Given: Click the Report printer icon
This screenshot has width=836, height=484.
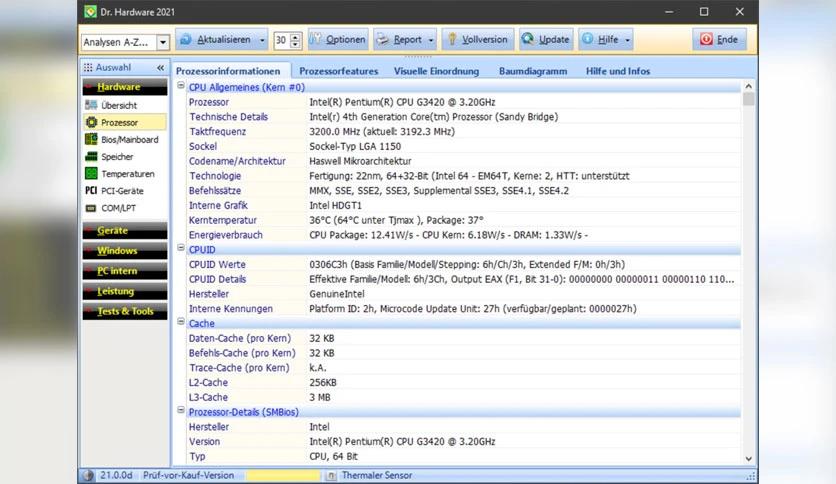Looking at the screenshot, I should click(382, 39).
